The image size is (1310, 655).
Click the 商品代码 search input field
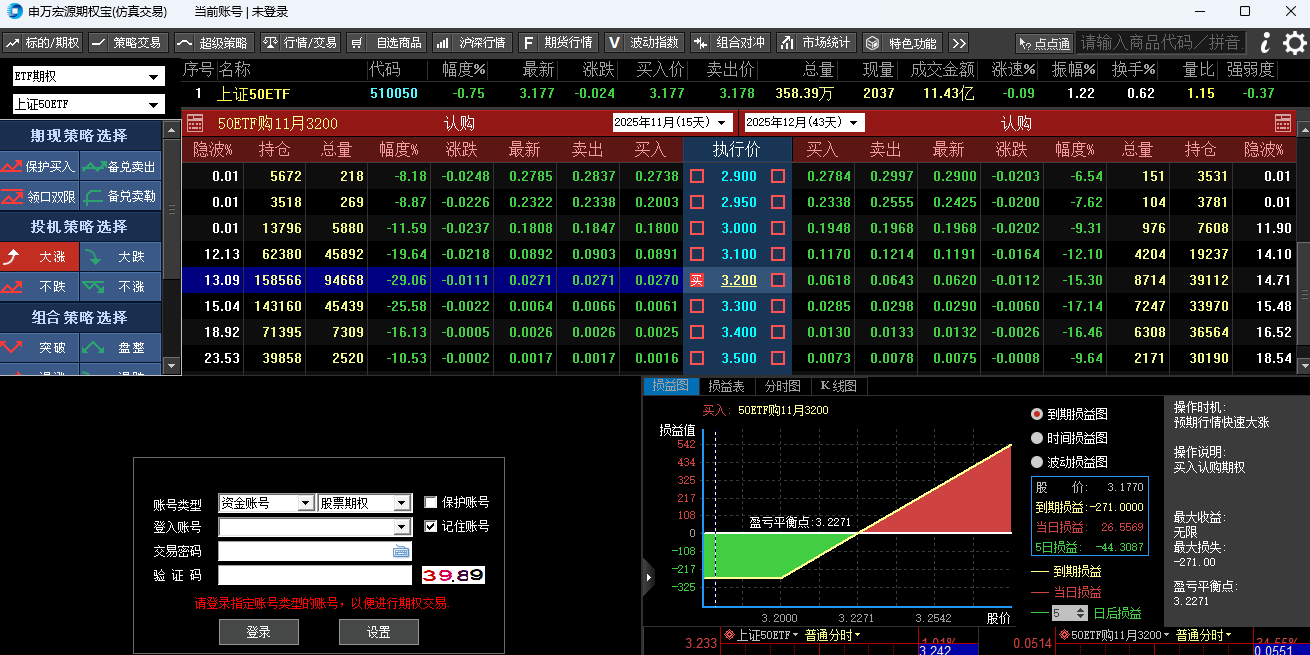click(x=1160, y=43)
